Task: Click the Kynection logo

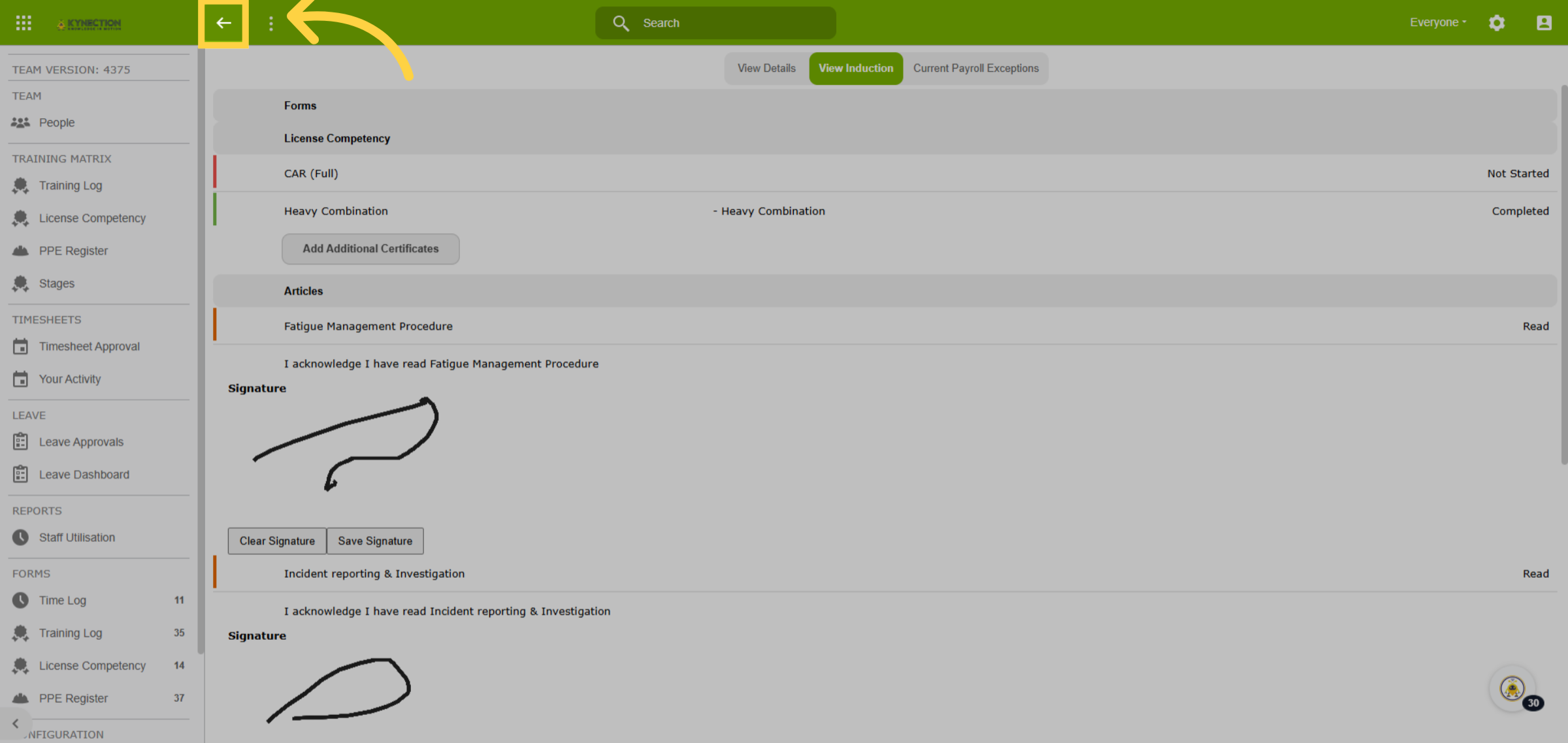Action: click(89, 24)
